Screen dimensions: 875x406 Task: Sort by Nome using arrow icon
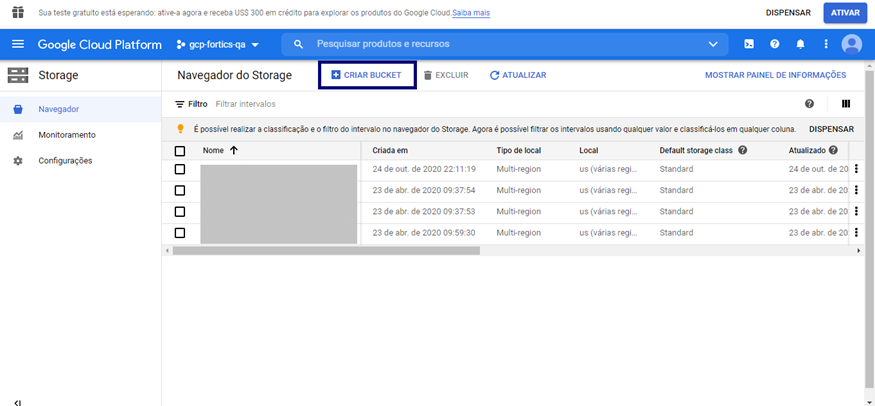pos(233,150)
